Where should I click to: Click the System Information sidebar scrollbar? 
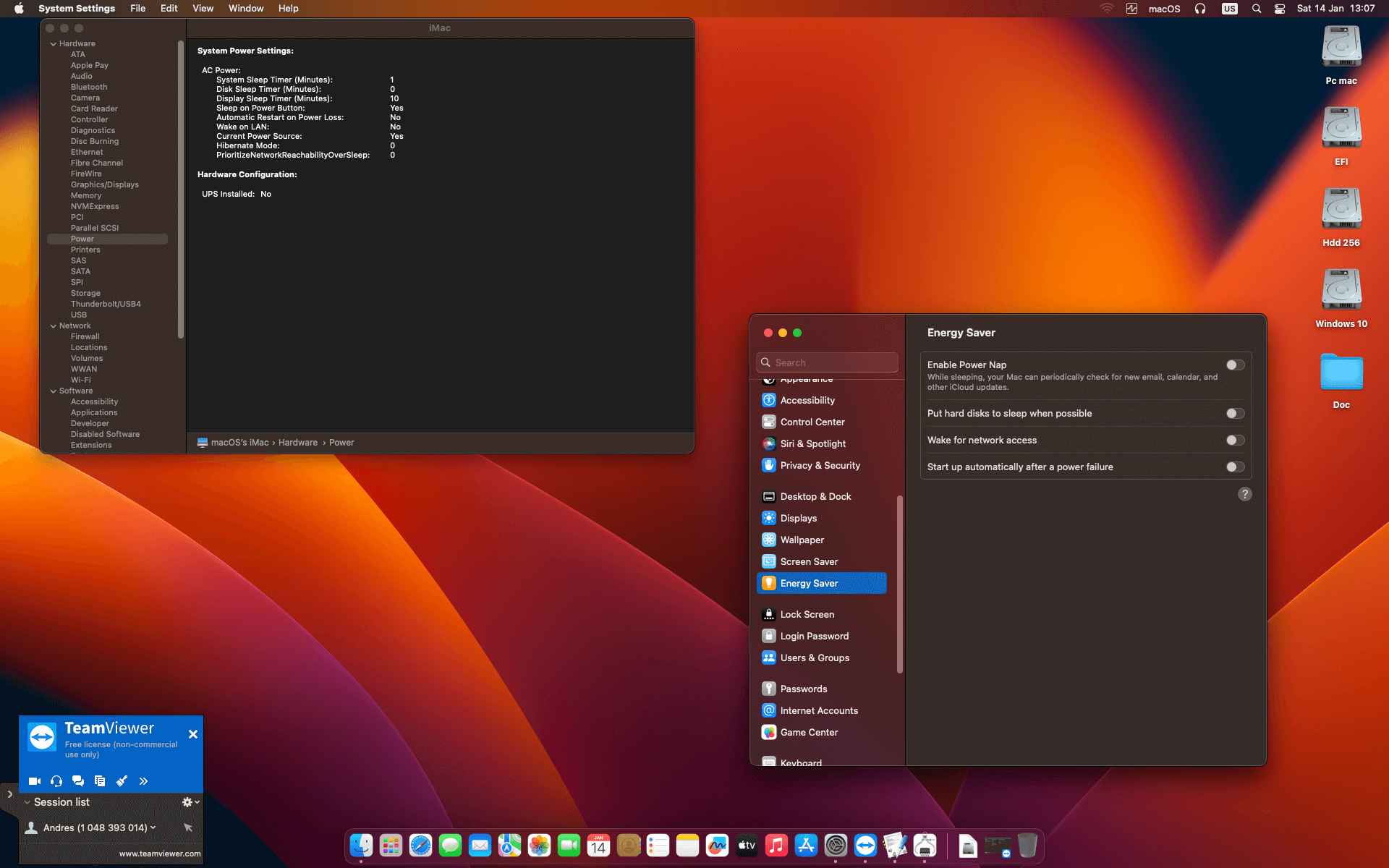(180, 189)
